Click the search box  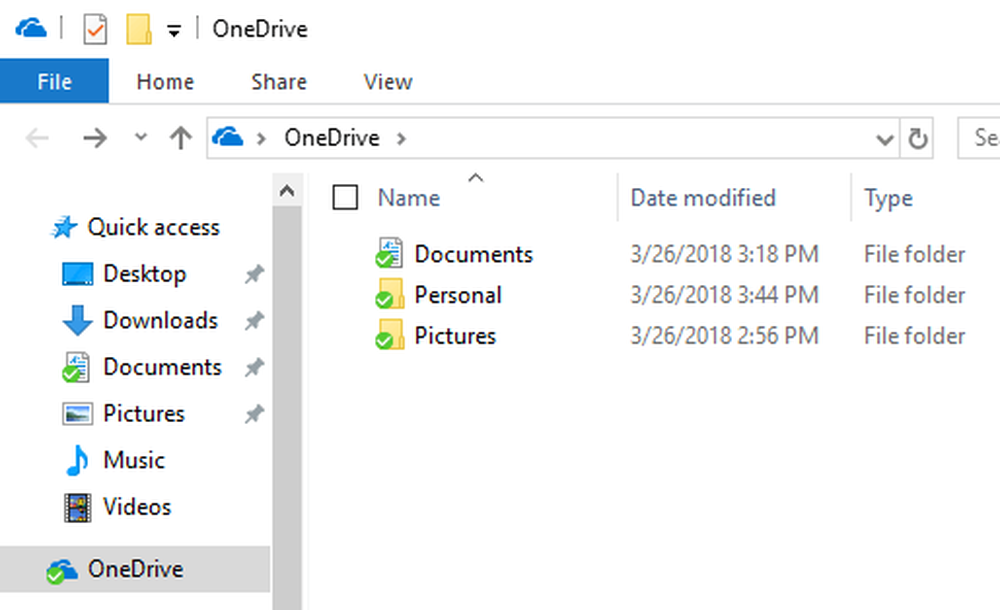[x=979, y=138]
